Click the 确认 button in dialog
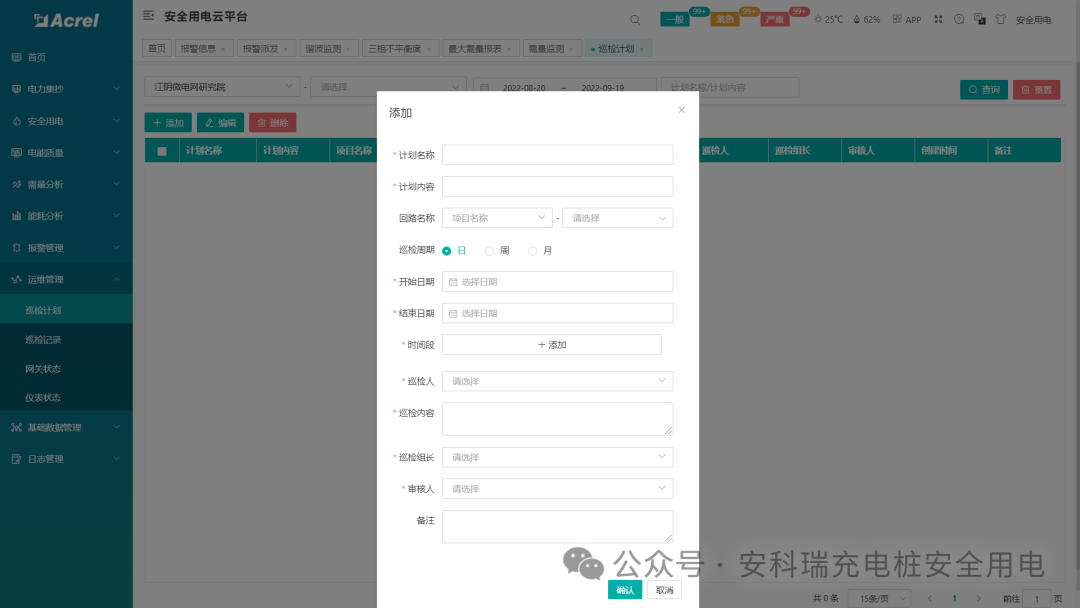 point(625,590)
